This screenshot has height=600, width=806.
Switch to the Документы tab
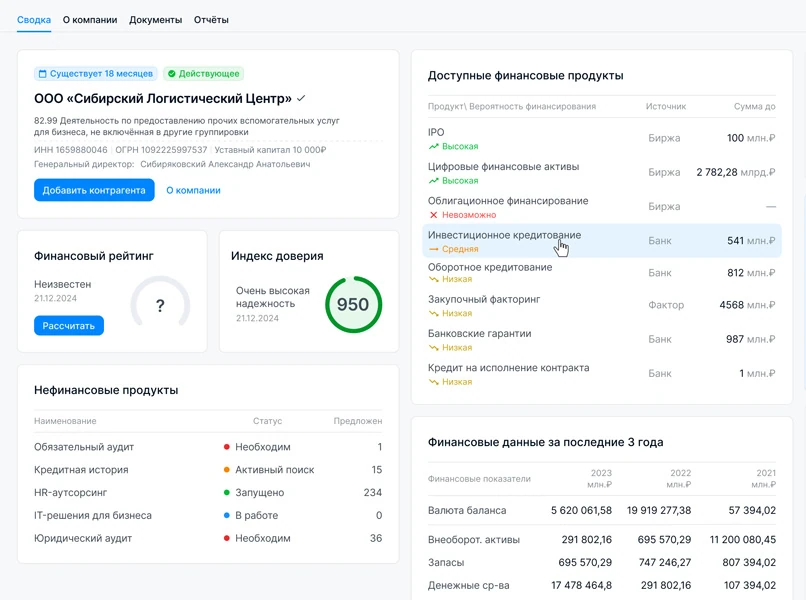pos(155,20)
